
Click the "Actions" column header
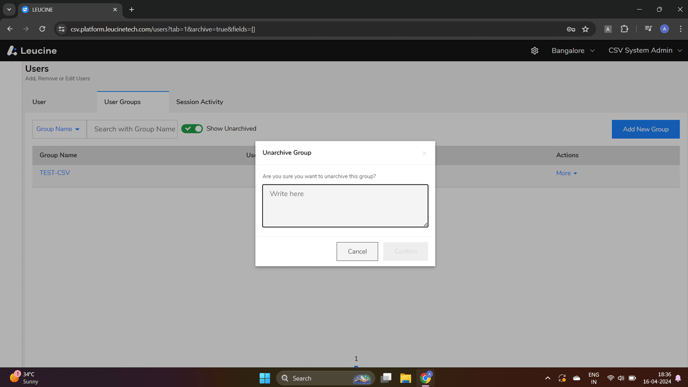pyautogui.click(x=567, y=155)
